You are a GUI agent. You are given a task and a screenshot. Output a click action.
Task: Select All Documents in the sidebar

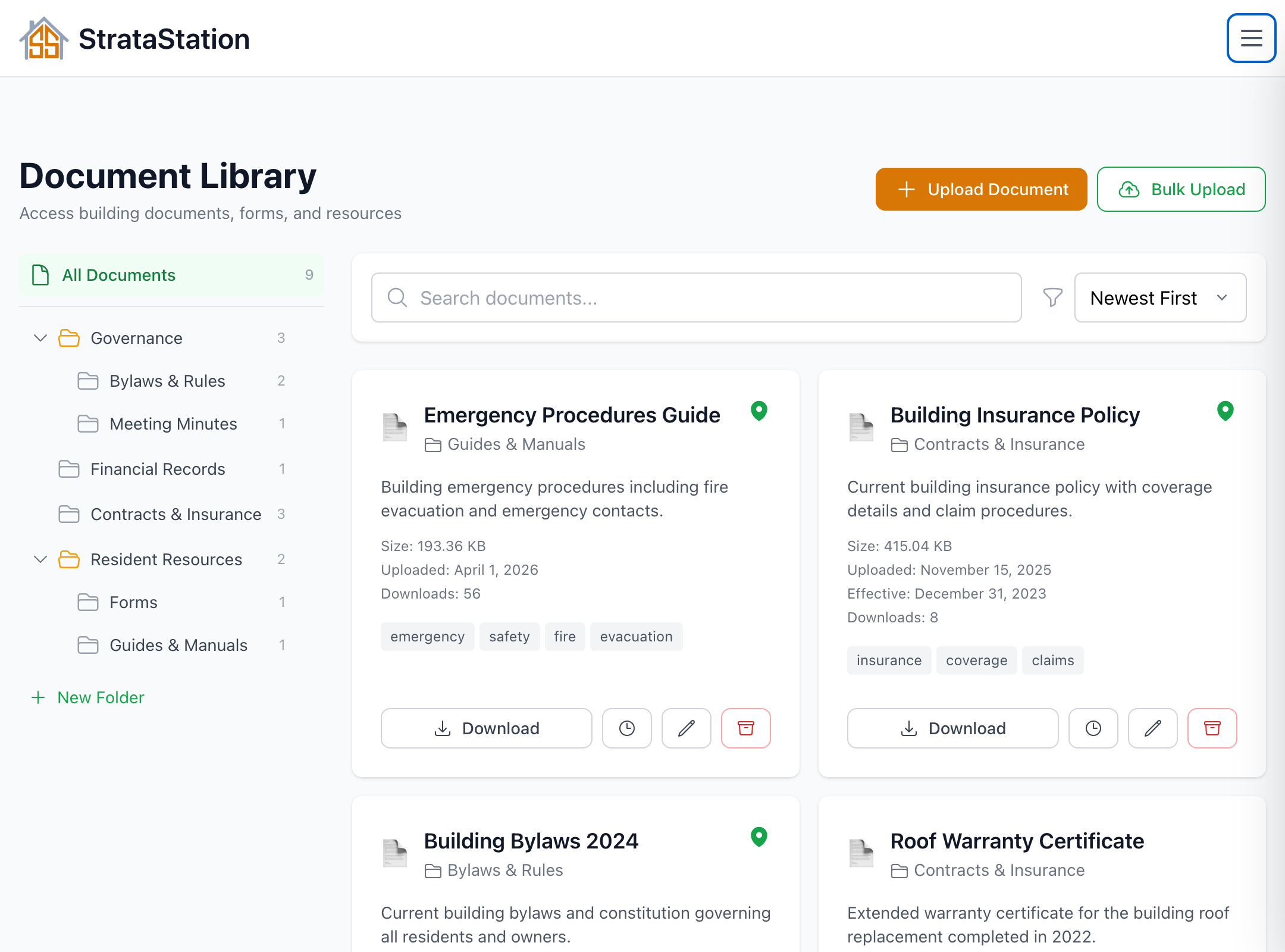point(171,275)
